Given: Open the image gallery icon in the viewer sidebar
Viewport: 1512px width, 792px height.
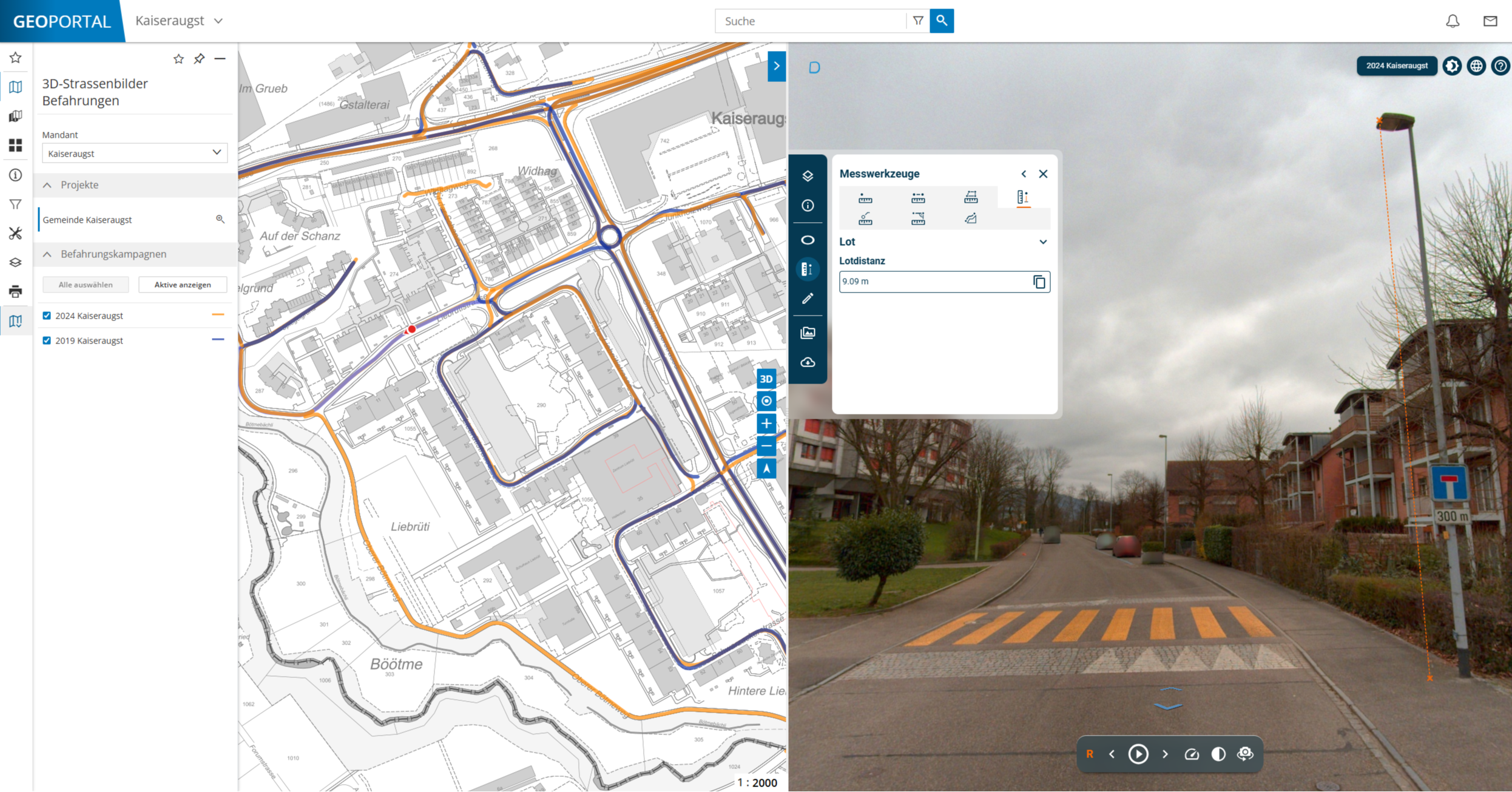Looking at the screenshot, I should click(x=808, y=332).
